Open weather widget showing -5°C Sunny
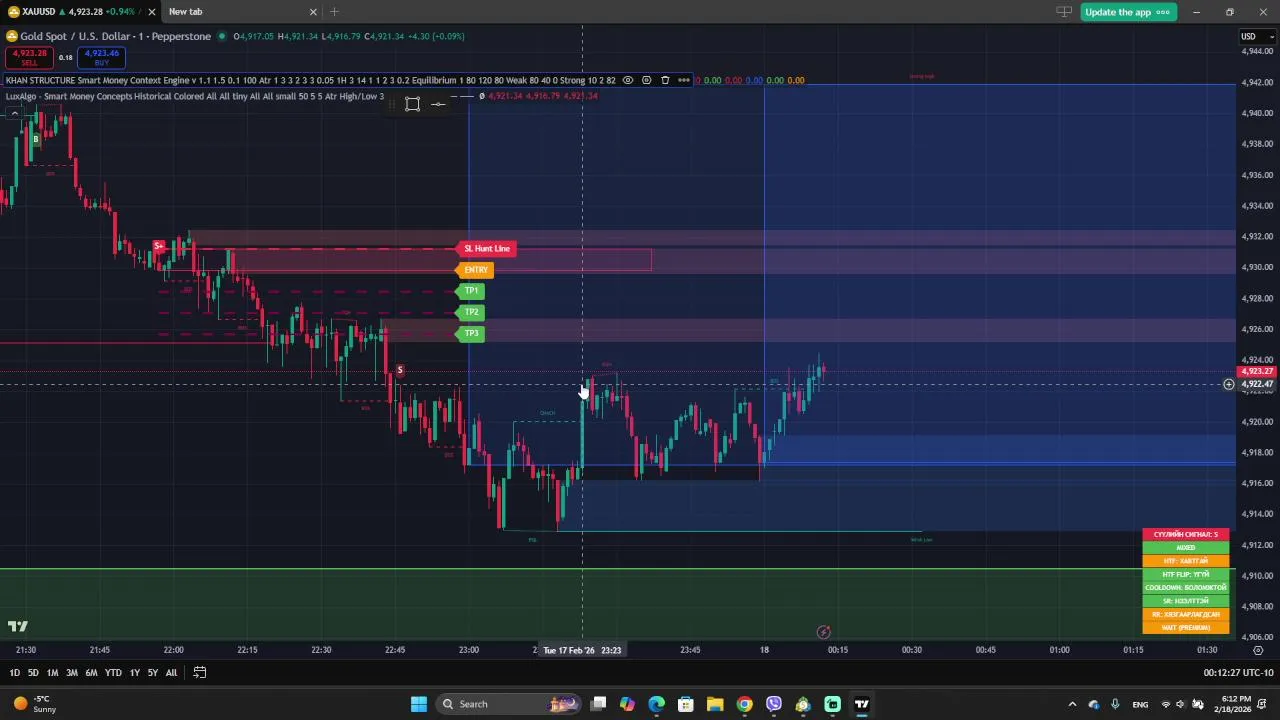The width and height of the screenshot is (1280, 720). click(35, 704)
